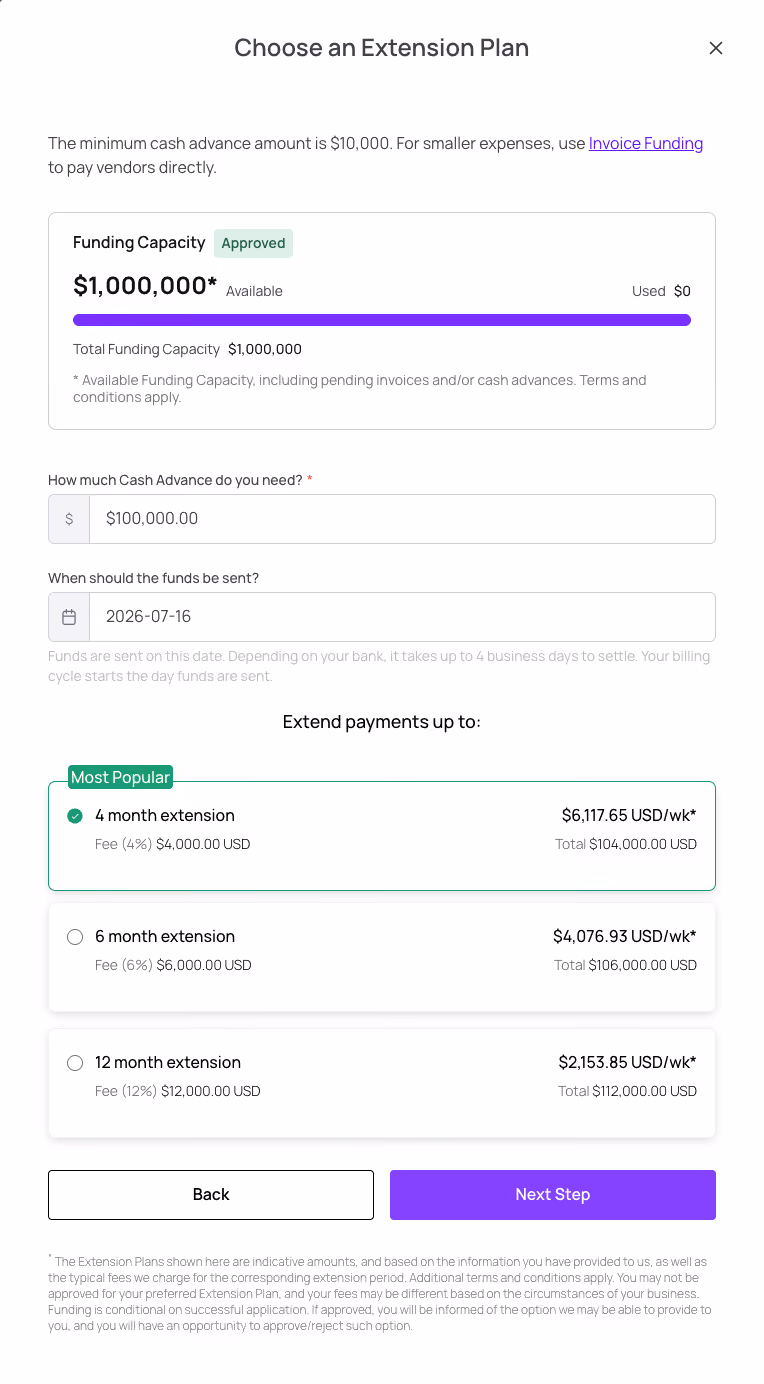
Task: Click the dollar sign prefix icon
Action: [x=69, y=519]
